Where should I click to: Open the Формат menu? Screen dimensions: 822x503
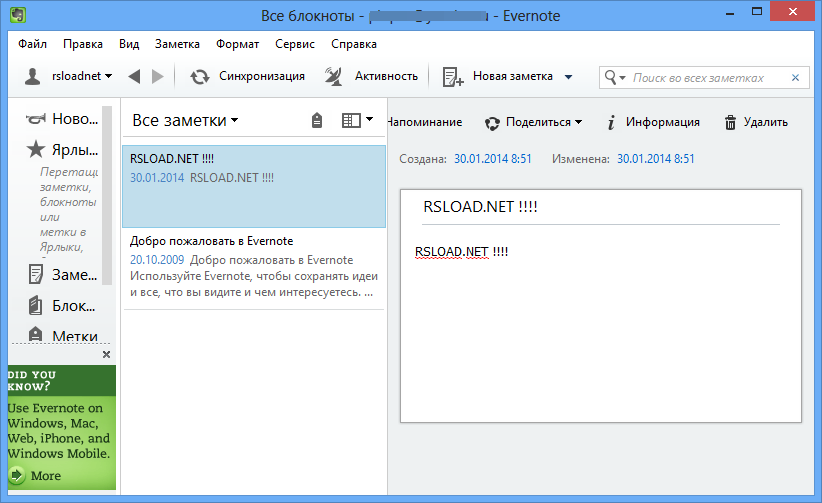tap(237, 44)
